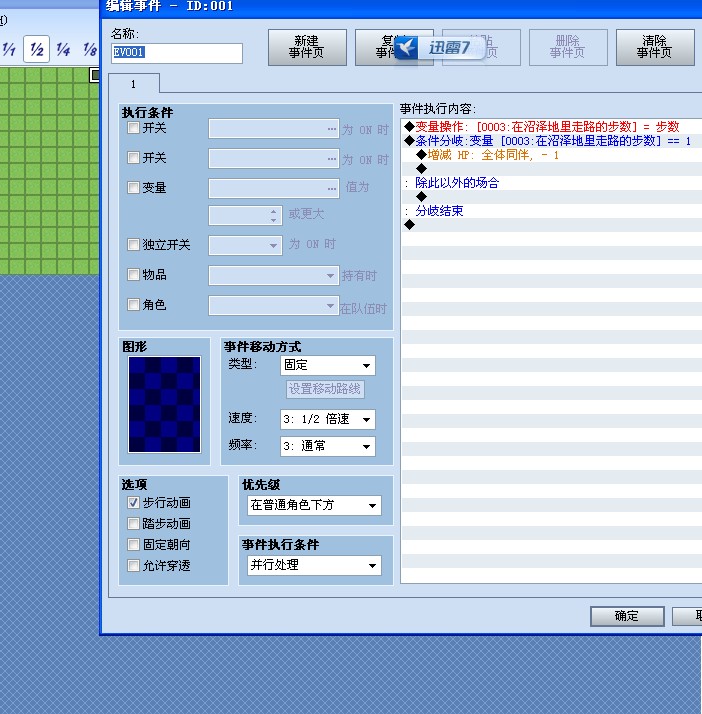Select the 分歧结束 line
This screenshot has height=714, width=702.
click(x=552, y=211)
